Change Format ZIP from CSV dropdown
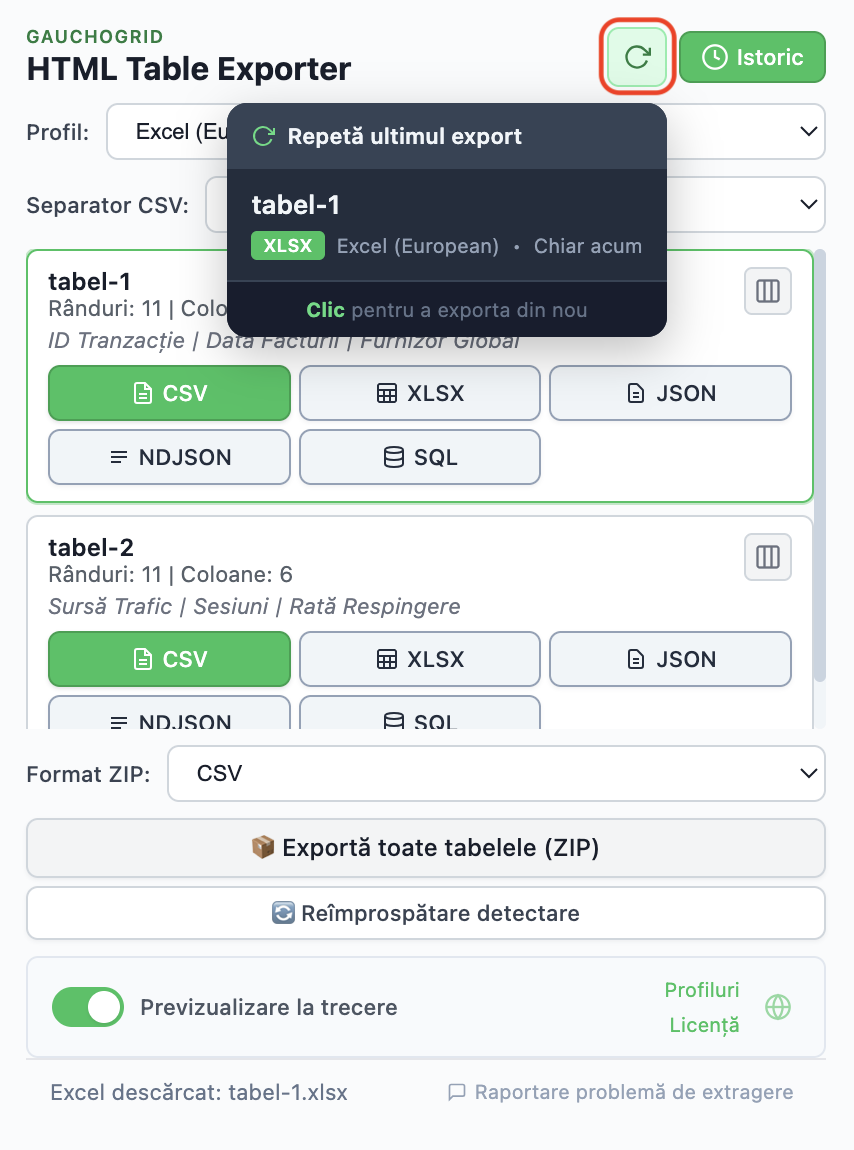 (x=497, y=773)
